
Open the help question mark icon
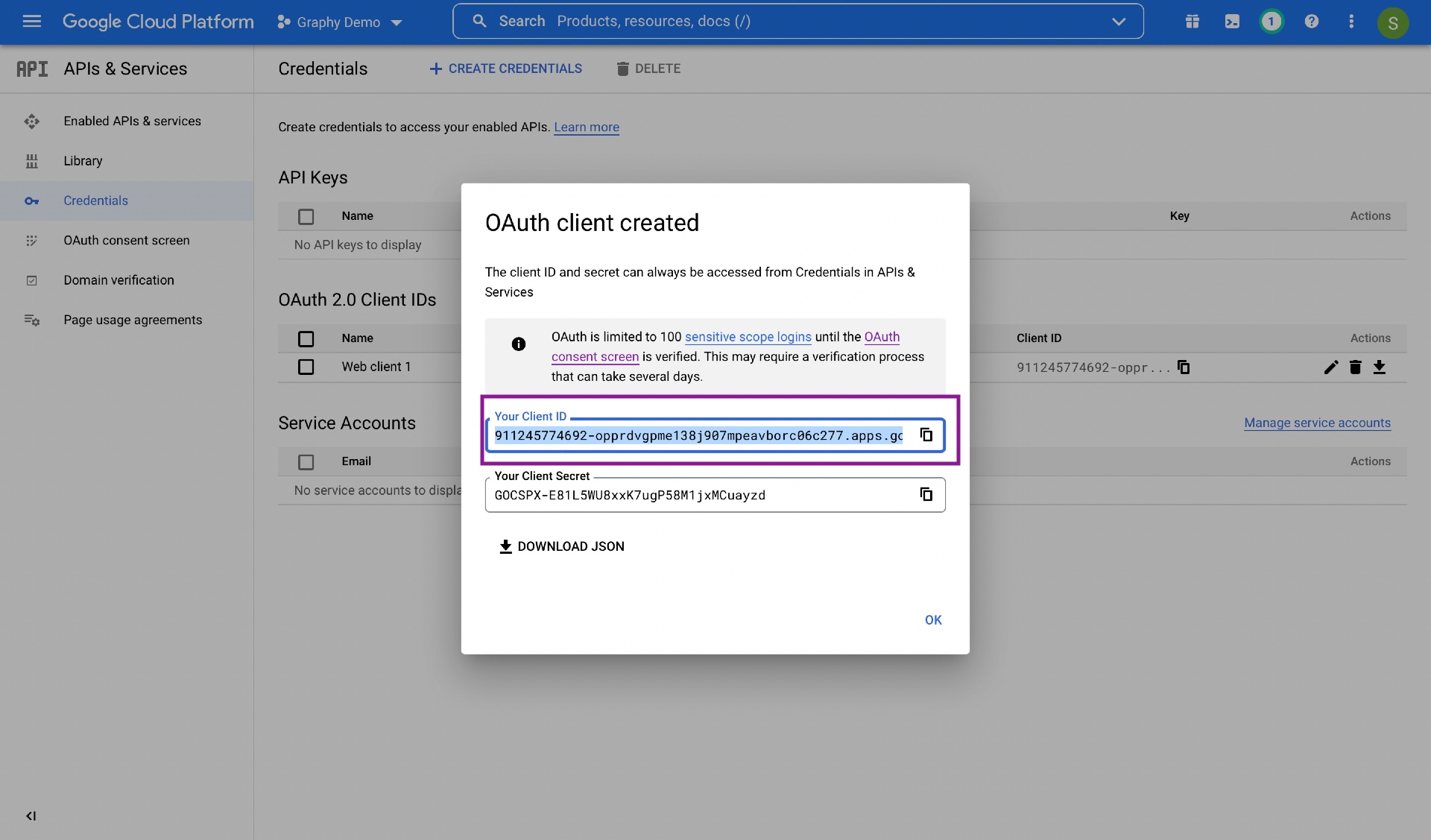pyautogui.click(x=1311, y=22)
